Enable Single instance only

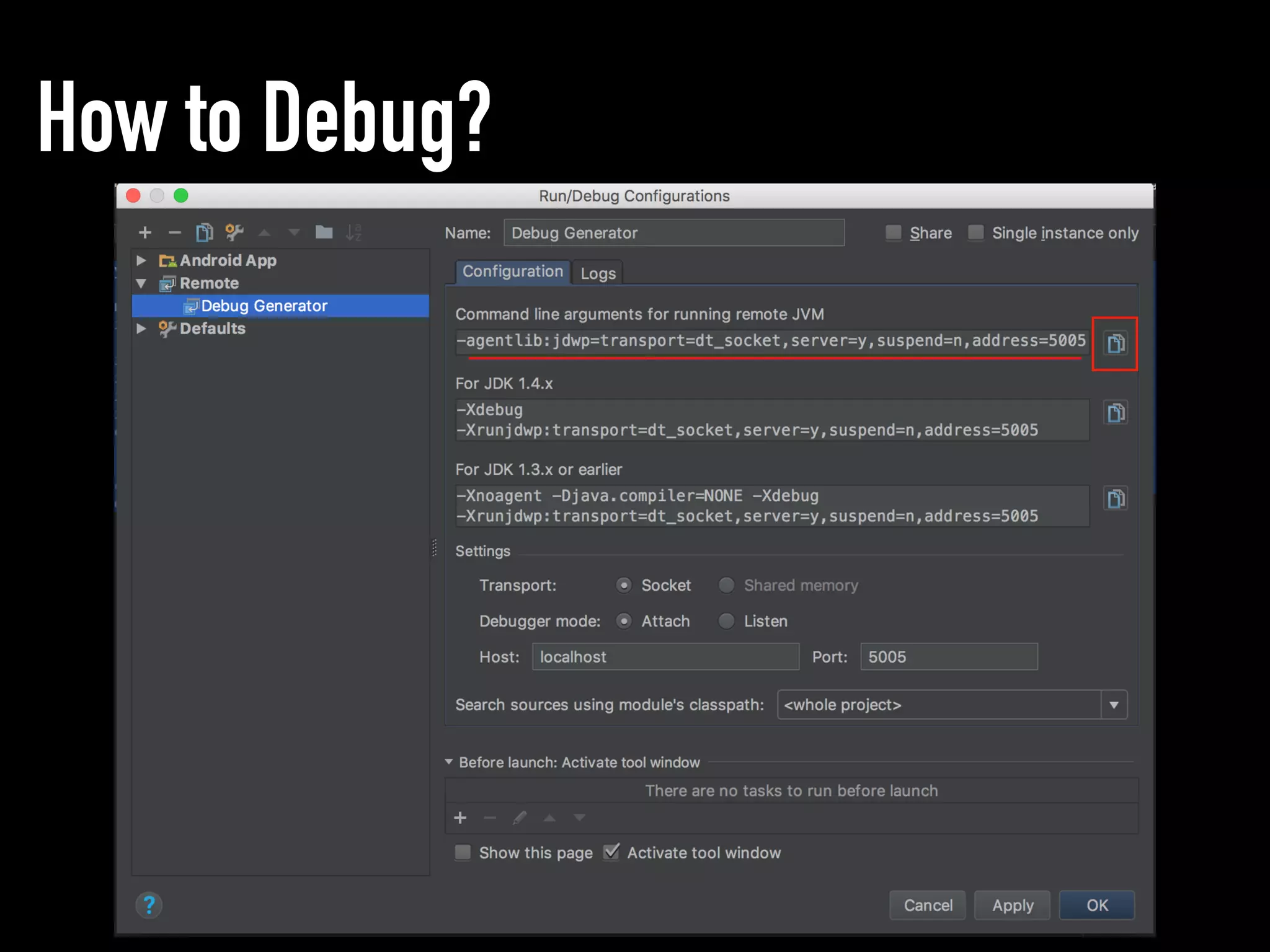point(975,233)
